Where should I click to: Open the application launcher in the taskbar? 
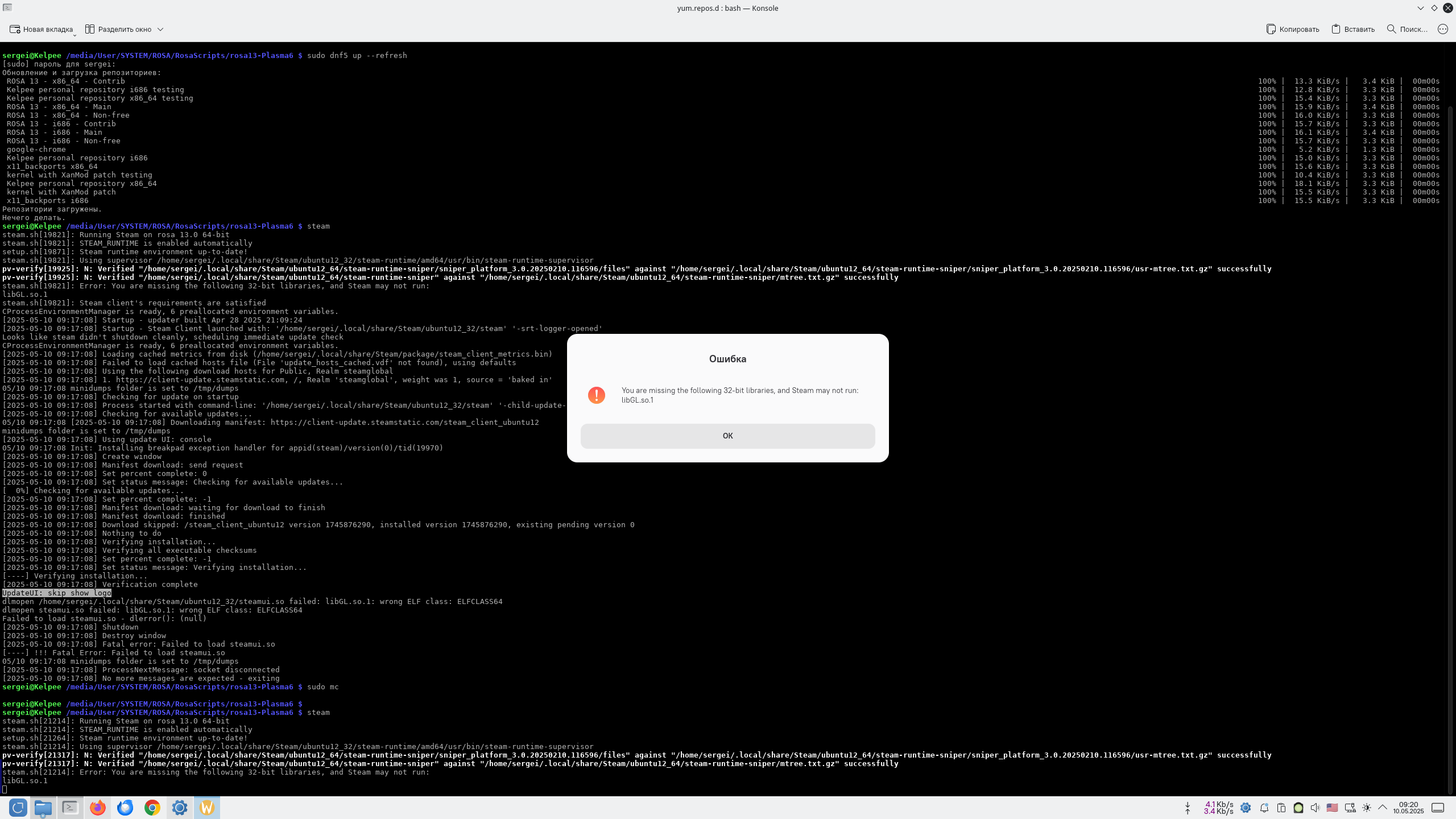18,808
